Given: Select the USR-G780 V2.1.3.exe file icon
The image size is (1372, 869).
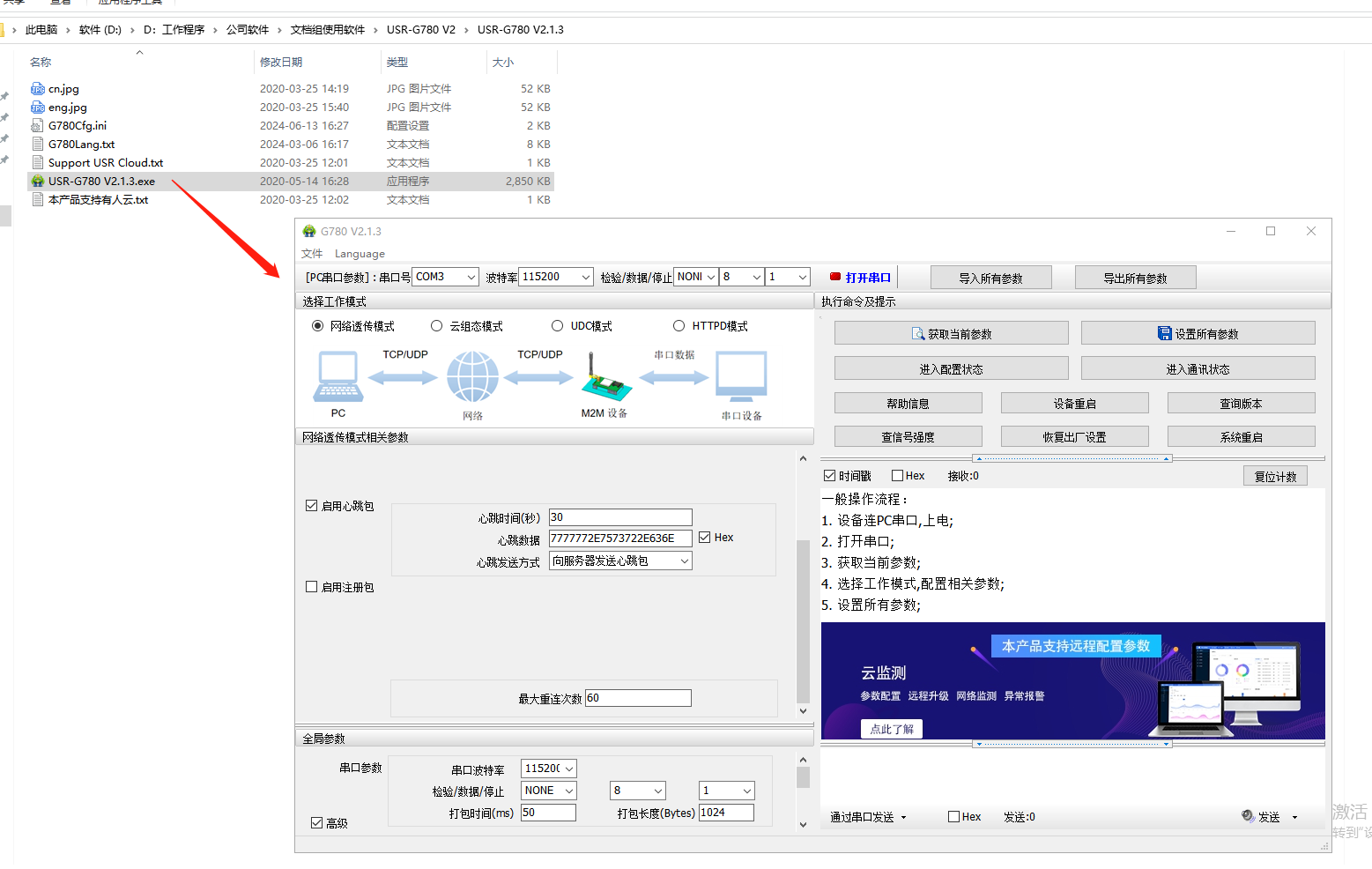Looking at the screenshot, I should [x=38, y=182].
